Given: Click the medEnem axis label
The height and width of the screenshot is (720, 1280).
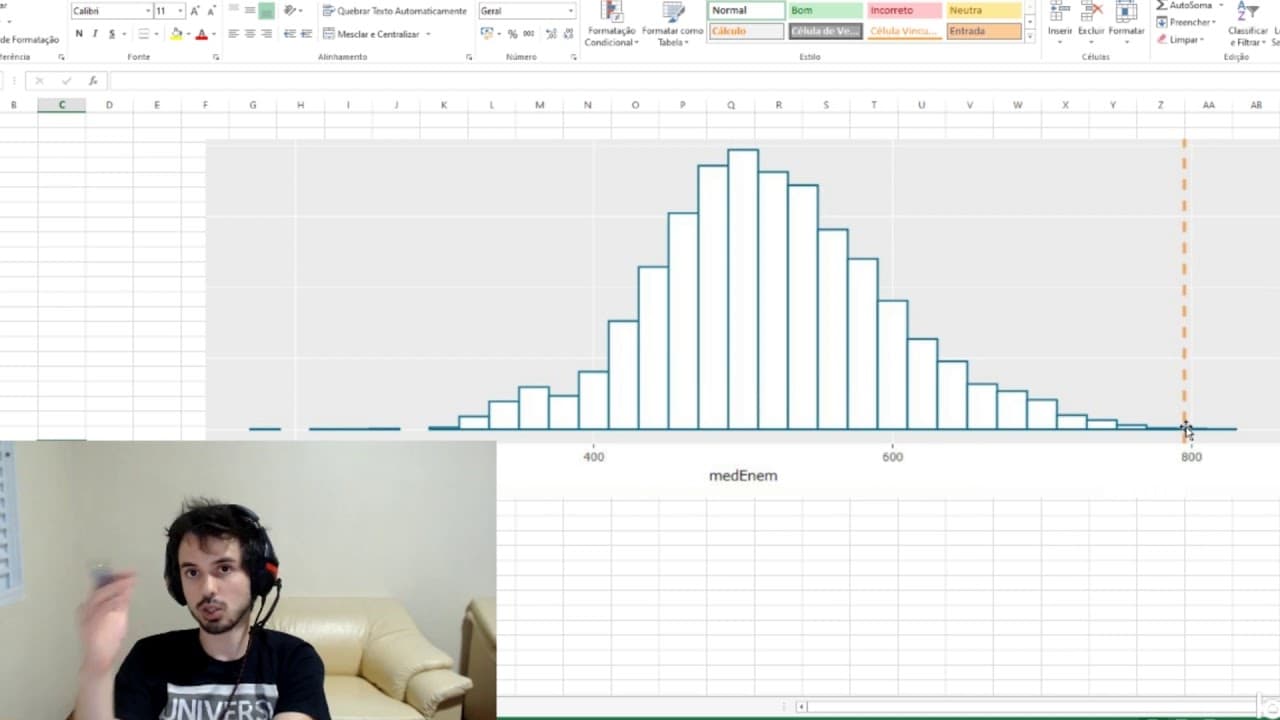Looking at the screenshot, I should pos(743,476).
